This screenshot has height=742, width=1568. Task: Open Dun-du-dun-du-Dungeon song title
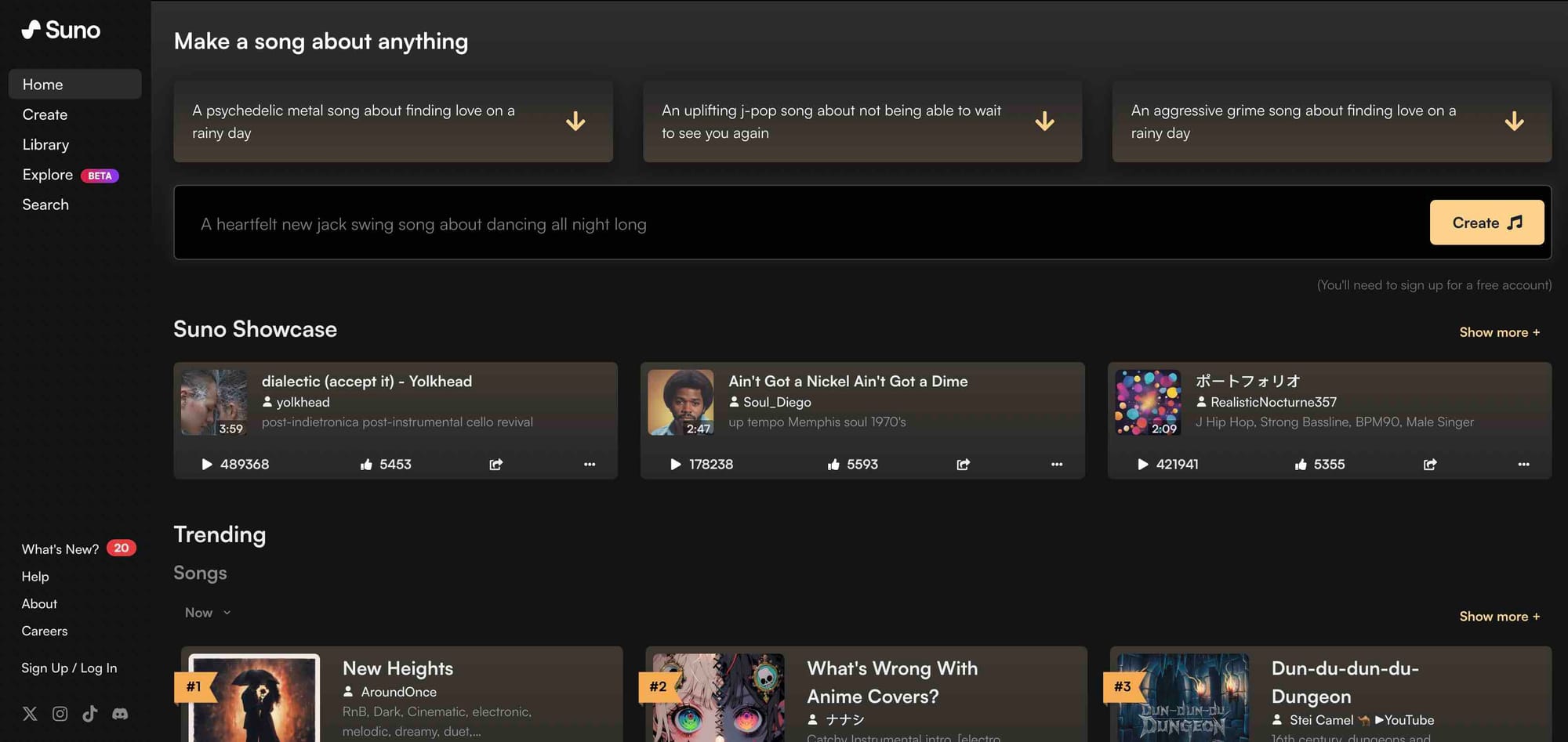coord(1345,682)
